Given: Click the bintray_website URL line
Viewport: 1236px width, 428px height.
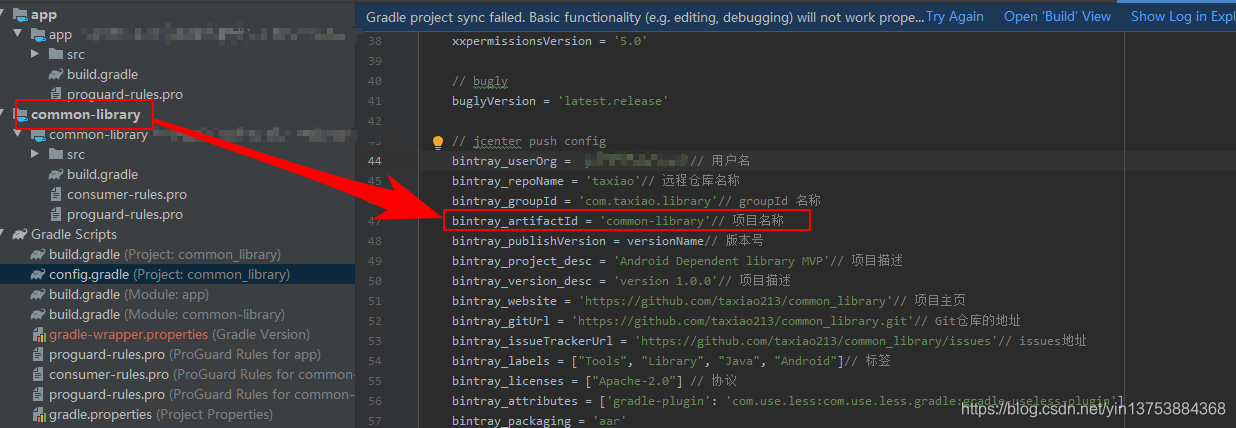Looking at the screenshot, I should click(708, 301).
